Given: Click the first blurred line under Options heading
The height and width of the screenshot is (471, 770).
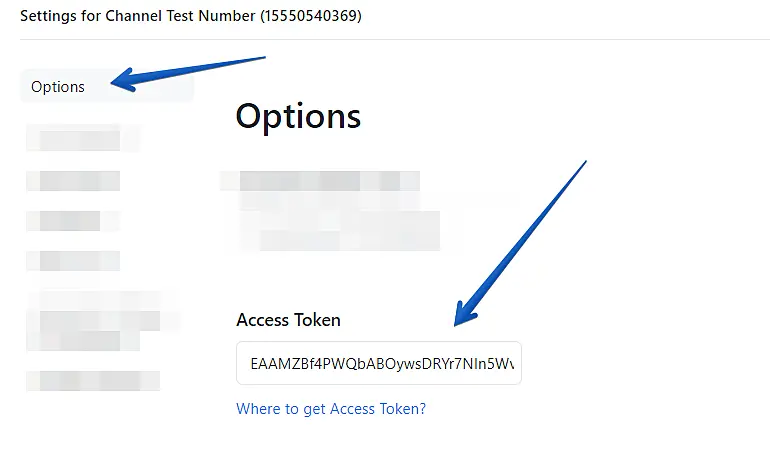Looking at the screenshot, I should point(320,182).
